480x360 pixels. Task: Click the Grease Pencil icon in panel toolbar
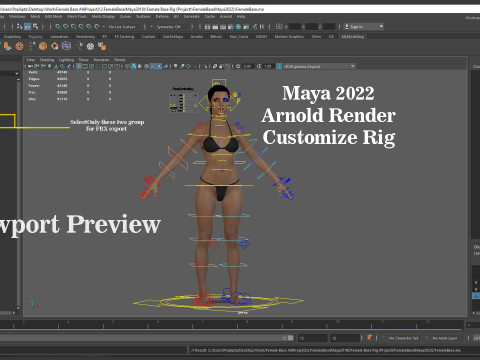(x=69, y=66)
